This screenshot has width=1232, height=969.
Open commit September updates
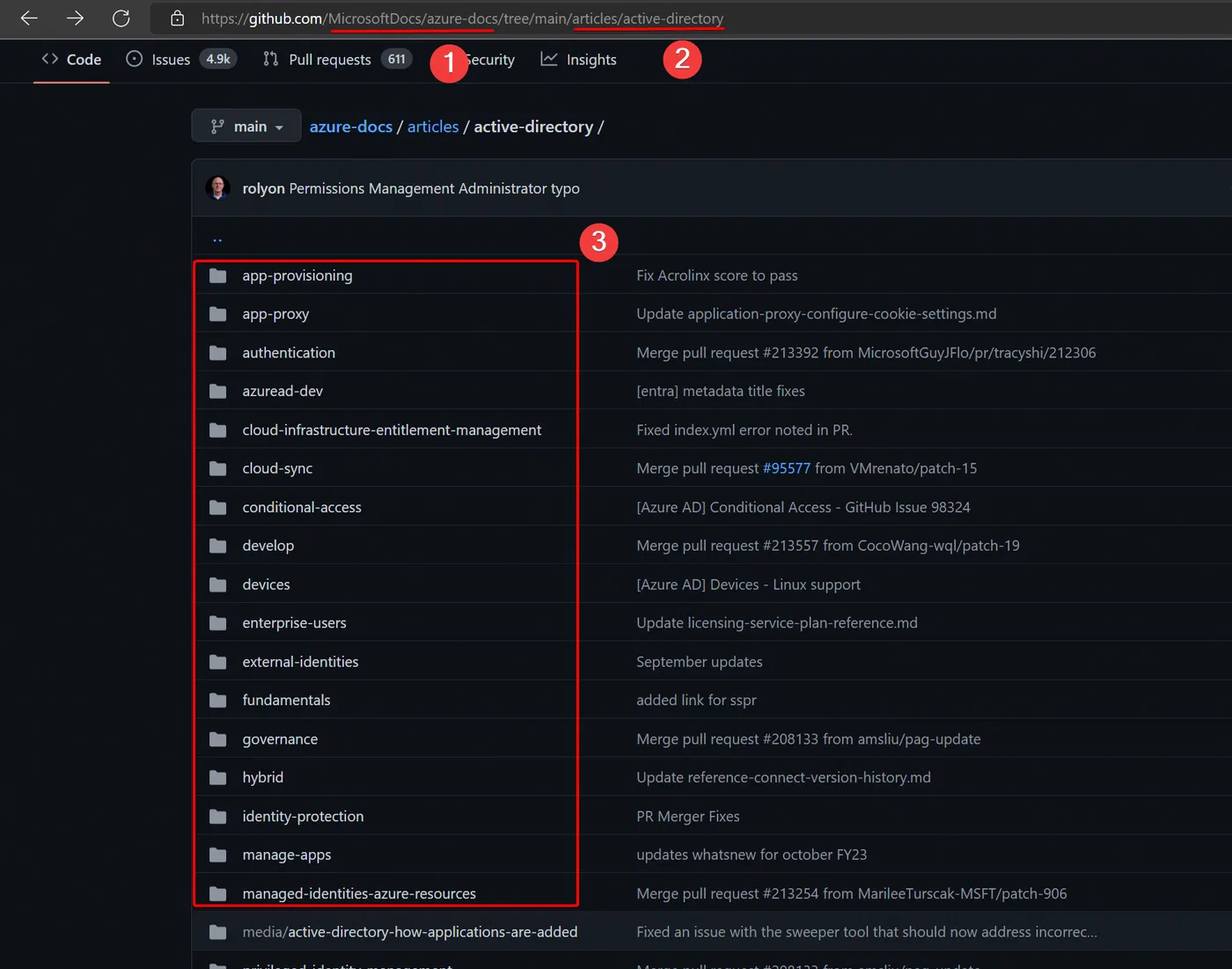pyautogui.click(x=700, y=662)
